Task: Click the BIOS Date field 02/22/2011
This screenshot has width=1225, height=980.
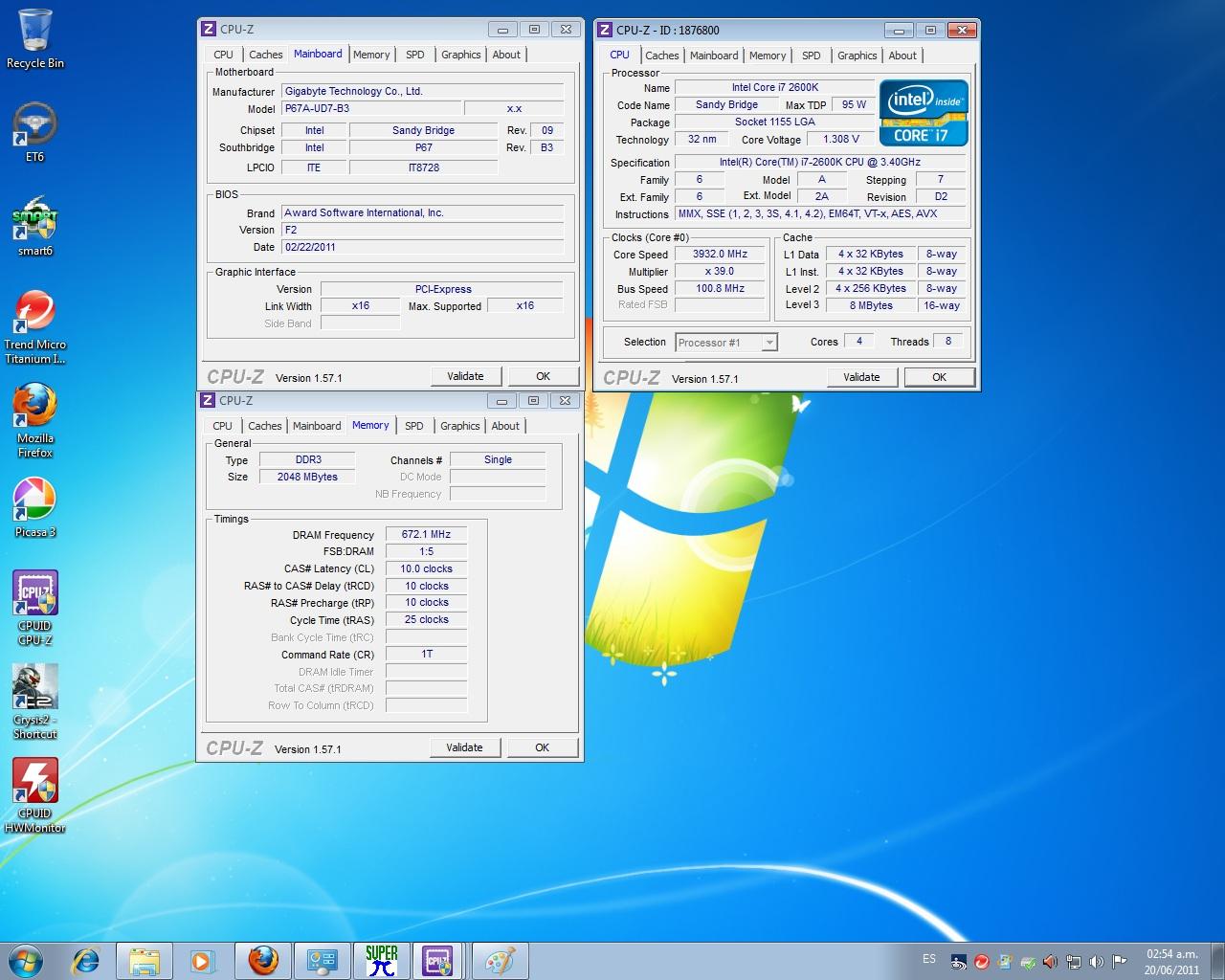Action: (x=423, y=247)
